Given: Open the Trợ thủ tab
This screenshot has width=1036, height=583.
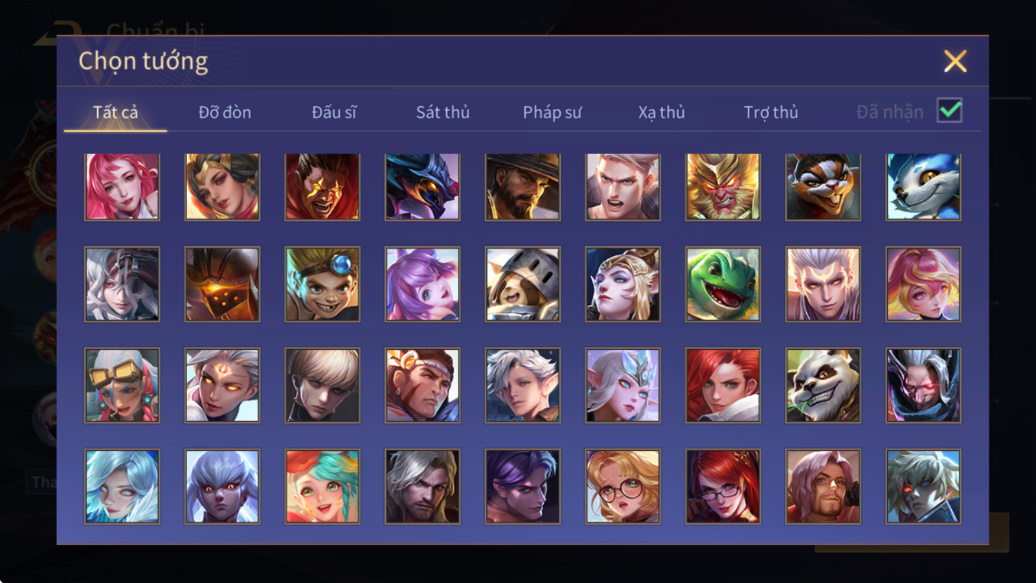Looking at the screenshot, I should pyautogui.click(x=771, y=112).
